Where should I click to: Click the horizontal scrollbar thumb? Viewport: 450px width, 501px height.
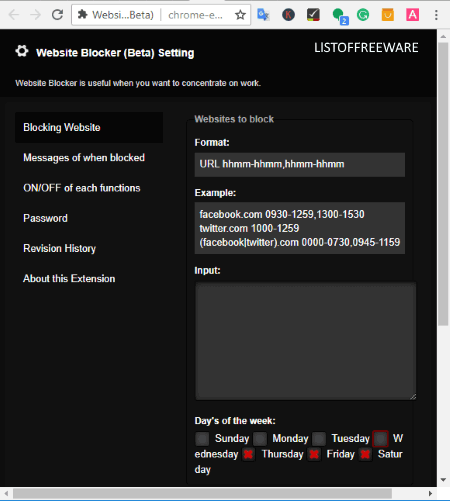pos(202,493)
